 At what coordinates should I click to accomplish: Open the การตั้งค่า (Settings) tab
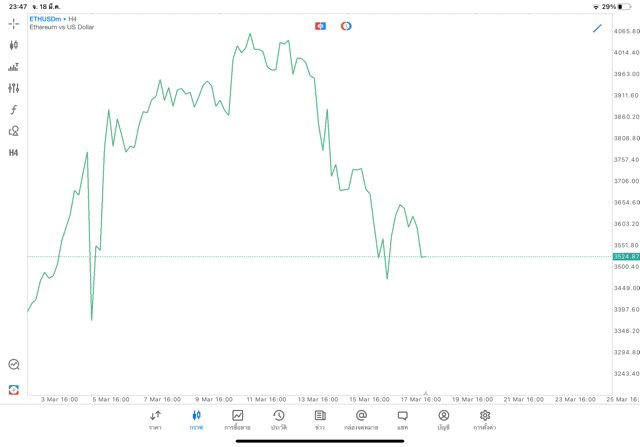(x=485, y=419)
